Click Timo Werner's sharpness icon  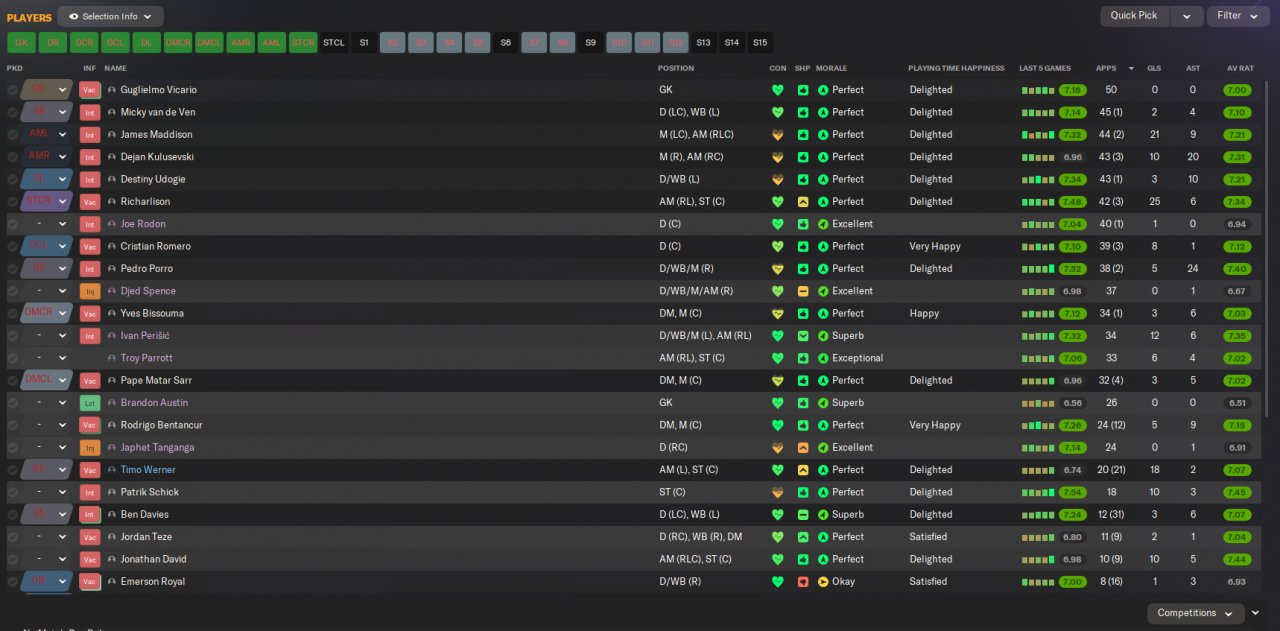pos(802,470)
